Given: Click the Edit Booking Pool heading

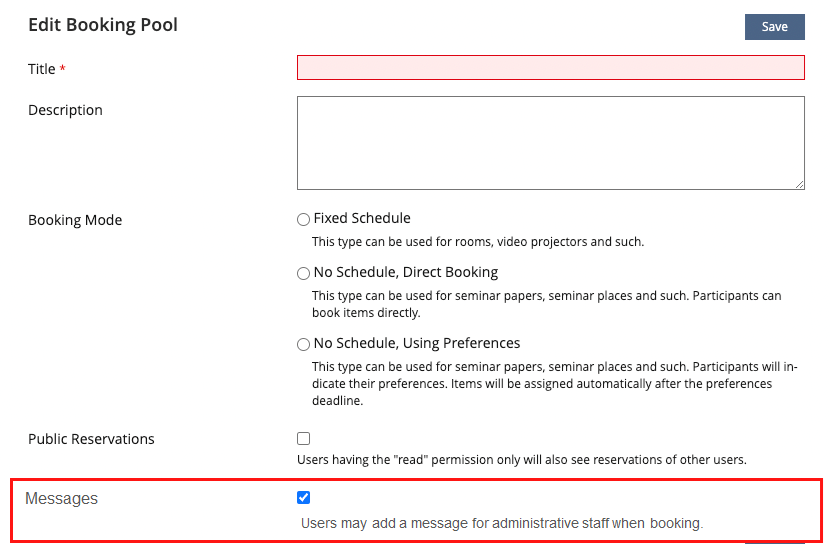Looking at the screenshot, I should [103, 25].
